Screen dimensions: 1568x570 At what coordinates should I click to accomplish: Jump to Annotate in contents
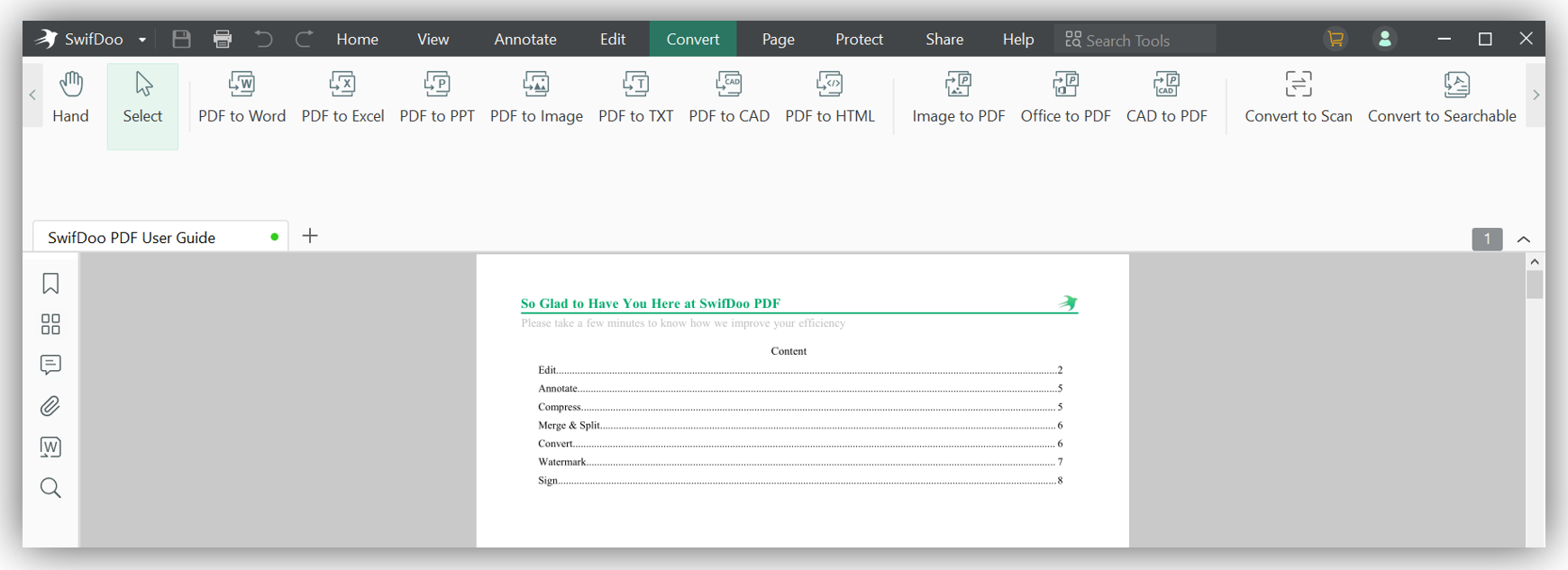pos(800,388)
